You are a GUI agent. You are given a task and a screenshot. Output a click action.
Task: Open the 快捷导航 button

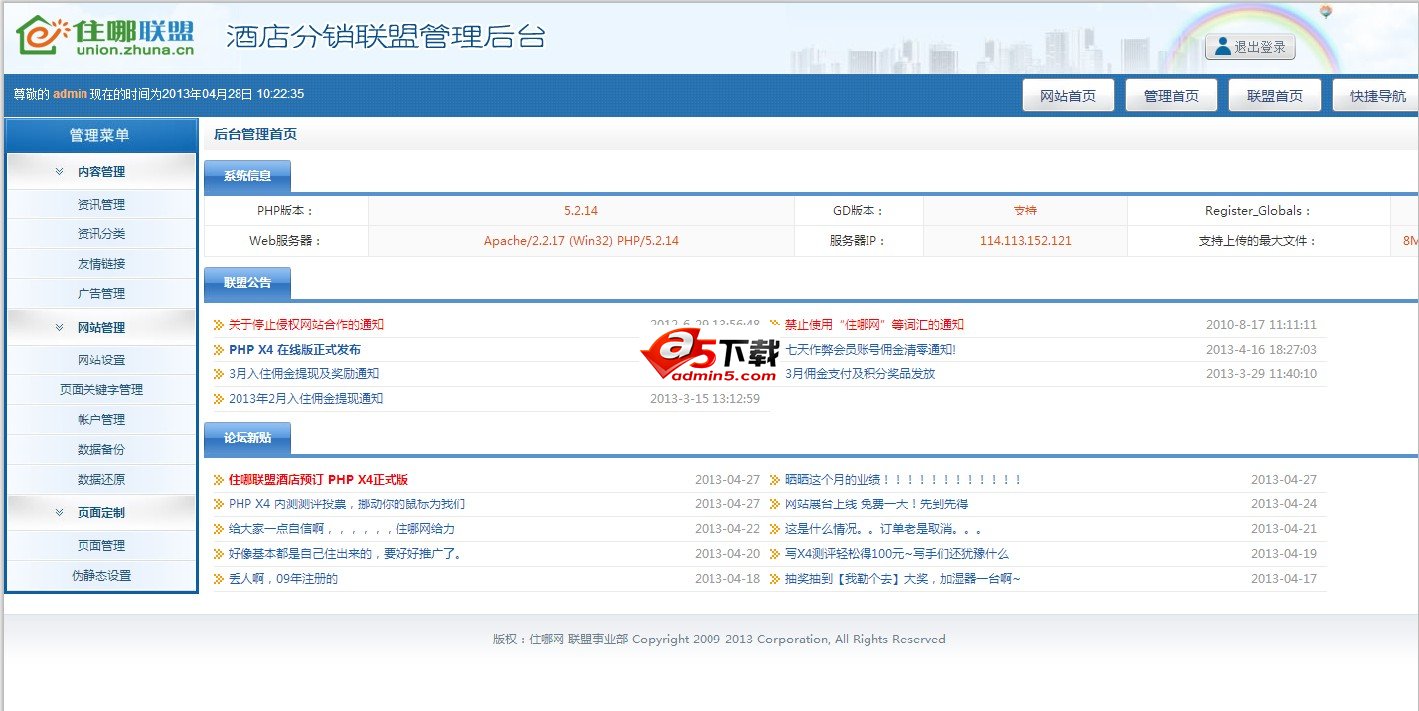coord(1377,96)
